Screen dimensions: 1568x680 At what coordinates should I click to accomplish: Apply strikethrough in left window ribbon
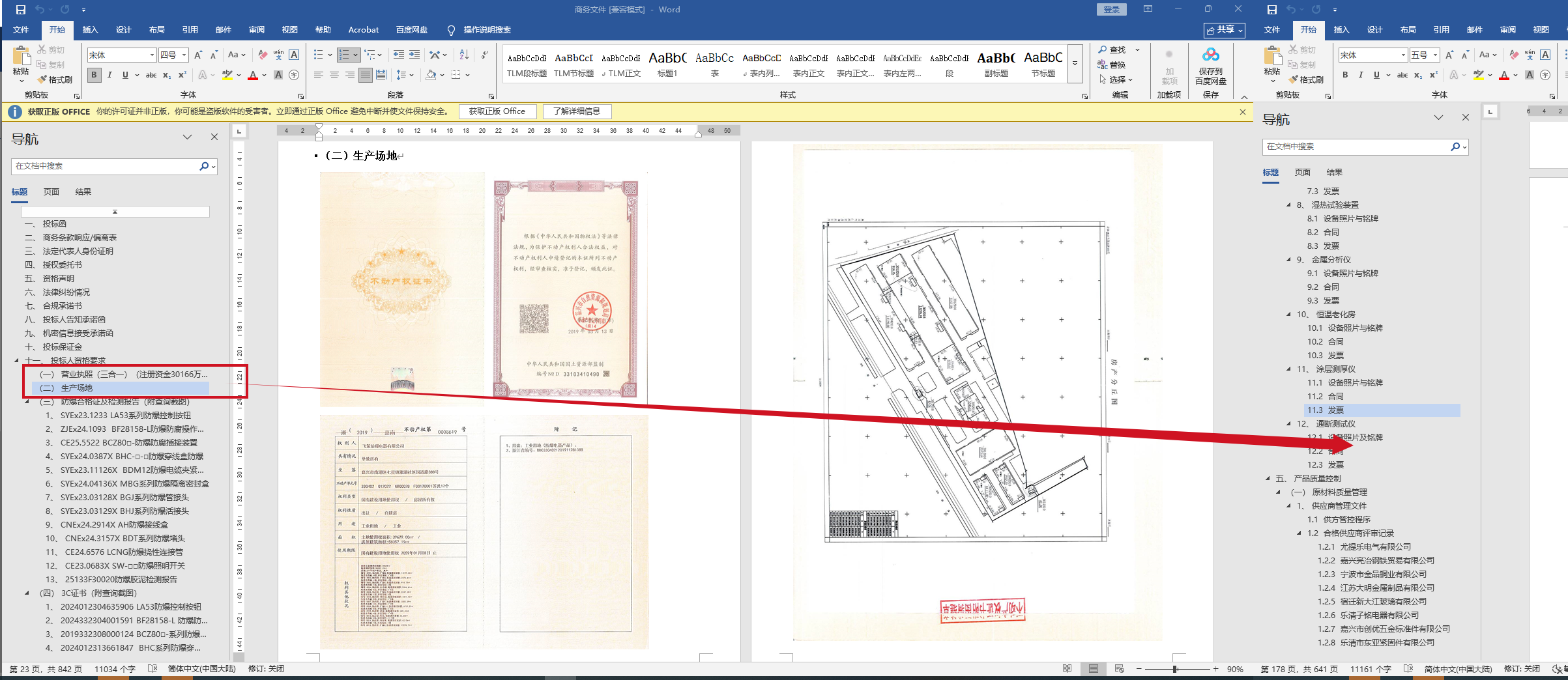(151, 75)
